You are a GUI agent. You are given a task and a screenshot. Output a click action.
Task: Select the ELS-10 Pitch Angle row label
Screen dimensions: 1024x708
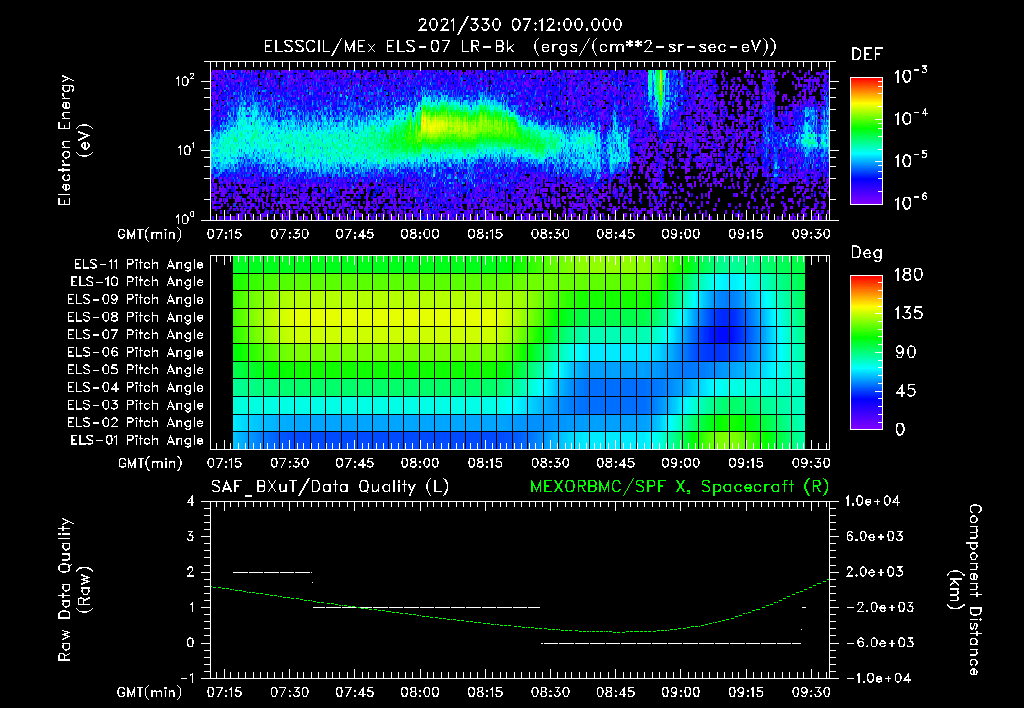(x=137, y=282)
